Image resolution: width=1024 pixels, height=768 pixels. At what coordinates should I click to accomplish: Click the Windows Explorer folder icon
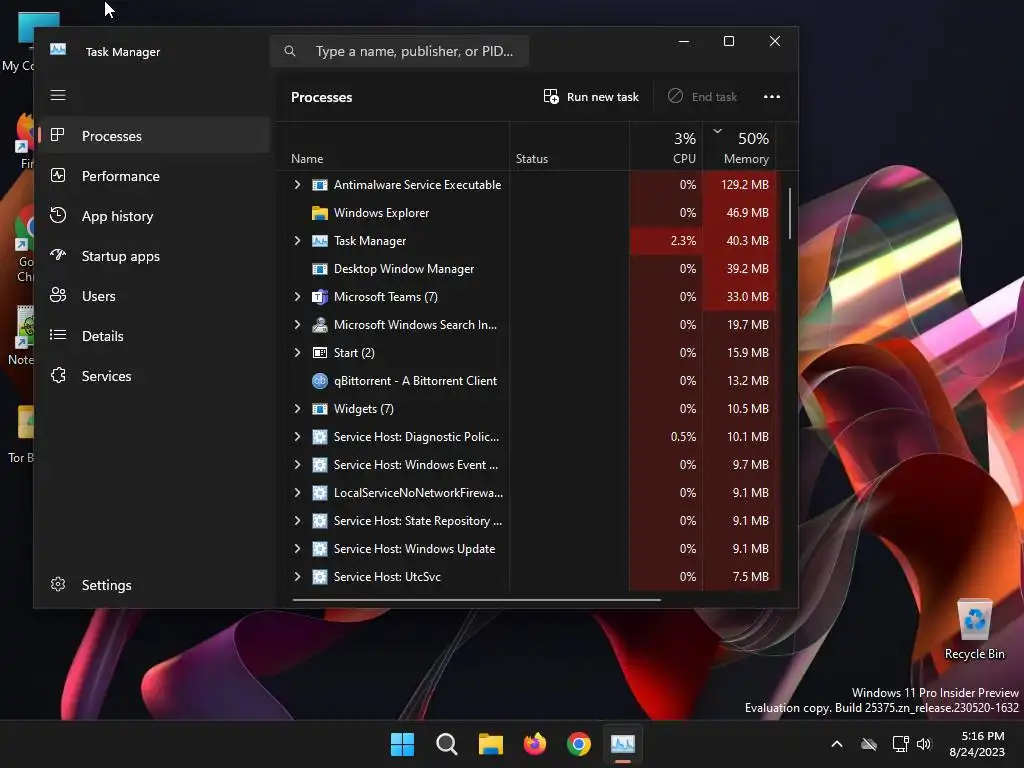pyautogui.click(x=319, y=213)
